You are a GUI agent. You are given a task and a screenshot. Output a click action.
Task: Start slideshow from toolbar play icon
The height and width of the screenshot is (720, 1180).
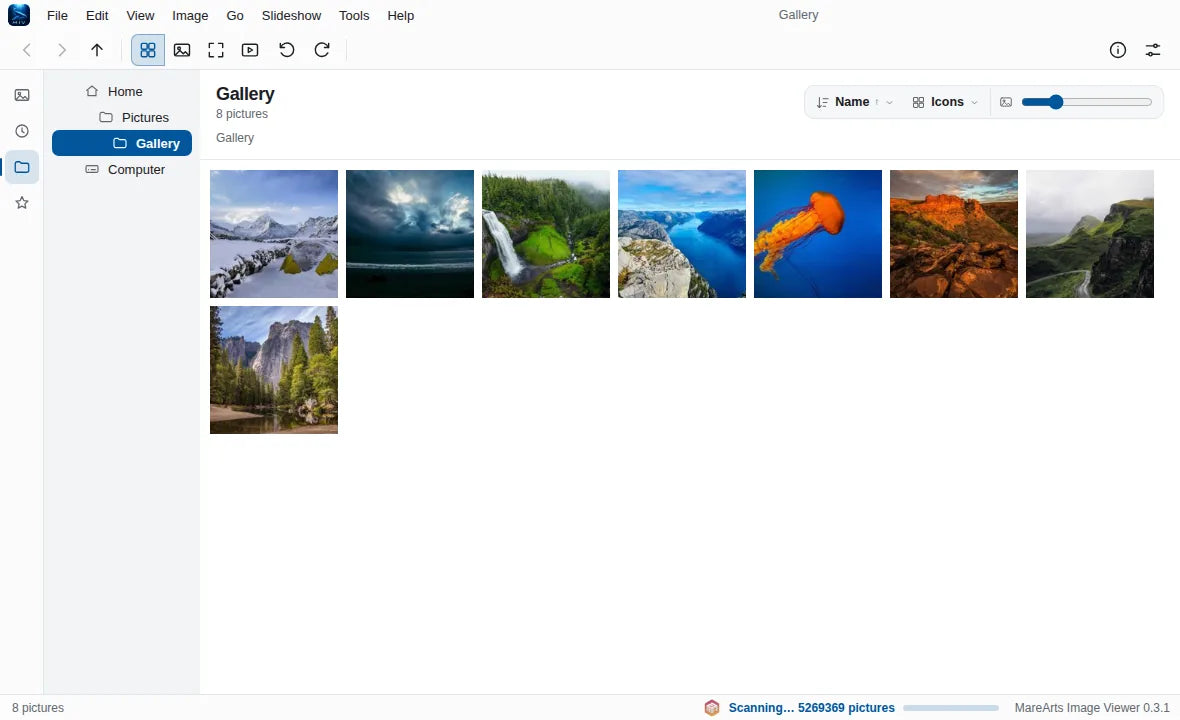[250, 50]
